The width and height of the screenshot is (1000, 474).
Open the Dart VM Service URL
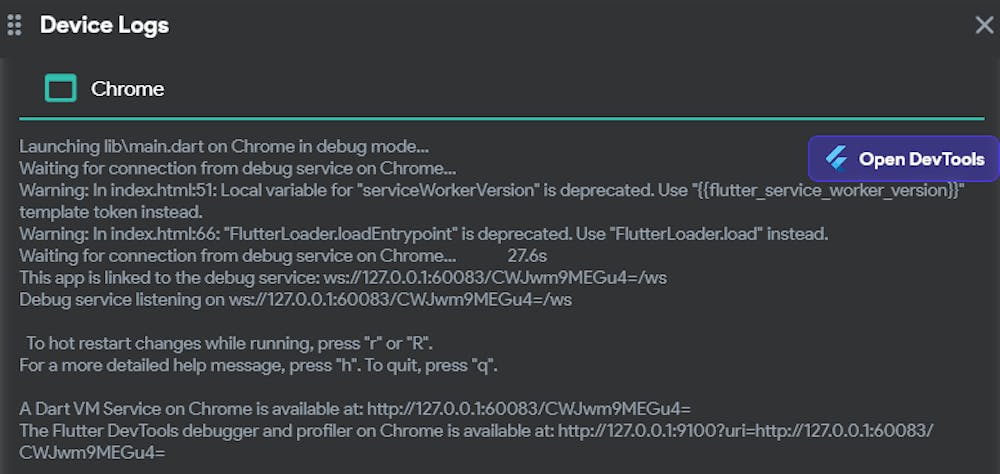528,409
